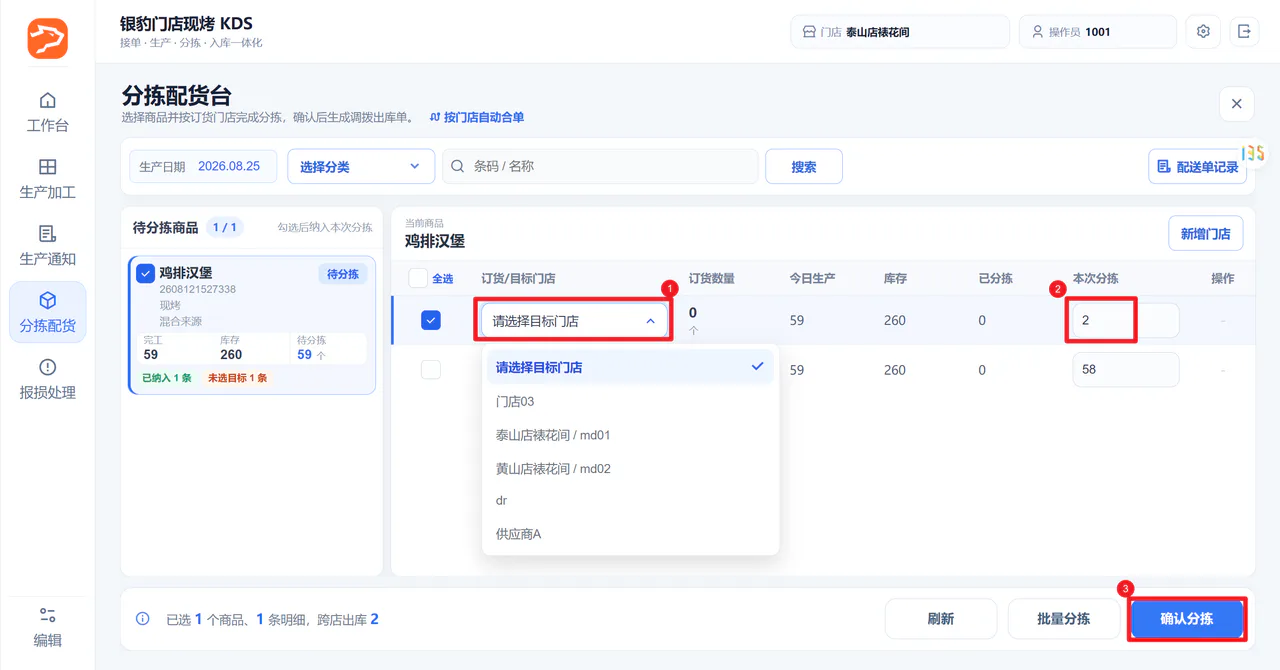1280x670 pixels.
Task: Open 报损处理 page
Action: click(47, 379)
